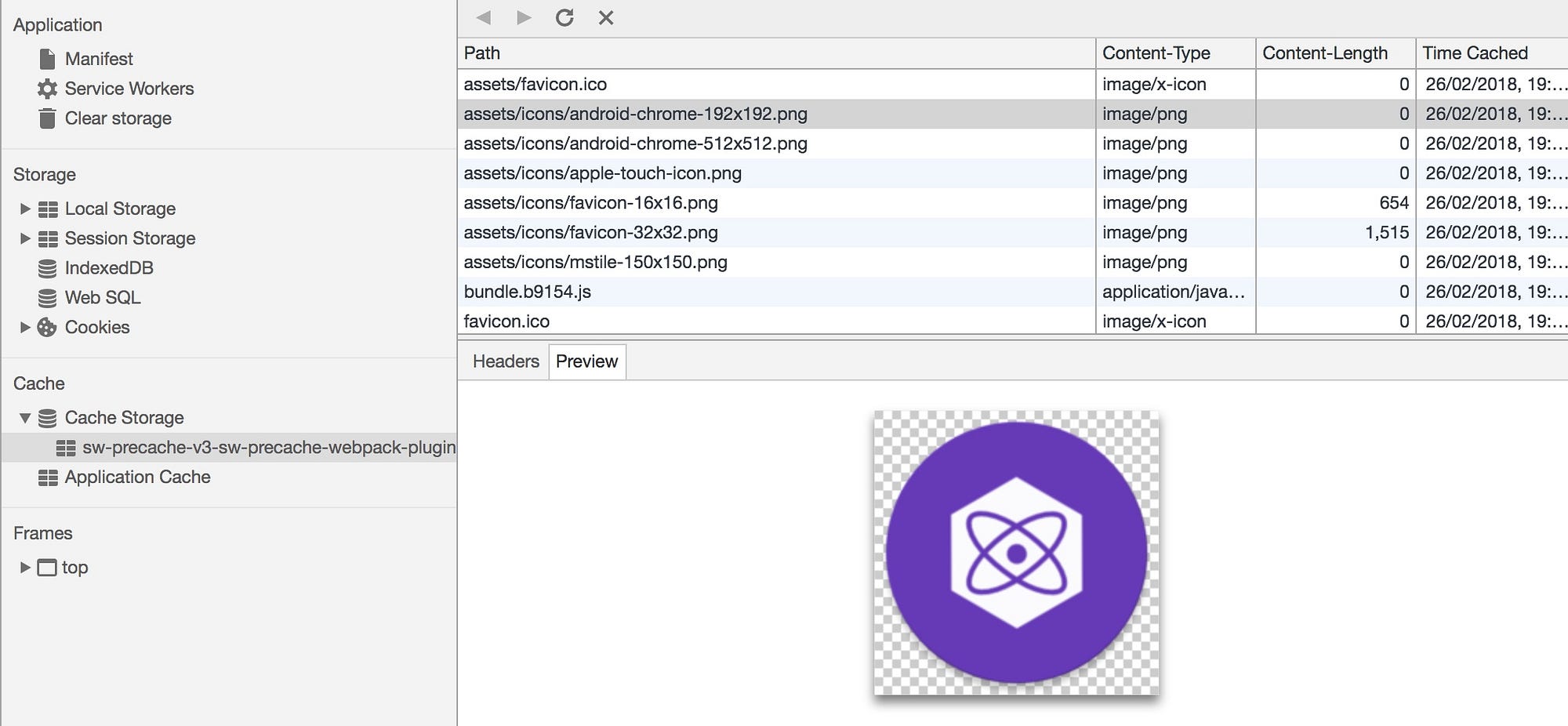Select the assets/favicon.ico row
This screenshot has width=1568, height=726.
(1013, 85)
